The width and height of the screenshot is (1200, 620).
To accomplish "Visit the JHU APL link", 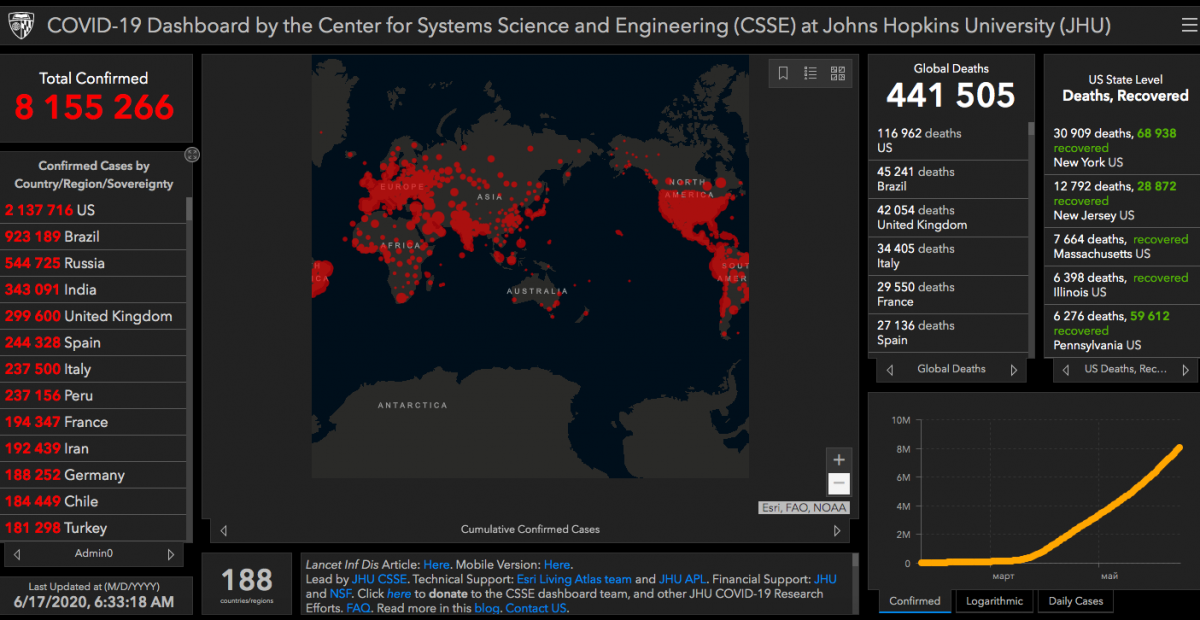I will point(683,579).
